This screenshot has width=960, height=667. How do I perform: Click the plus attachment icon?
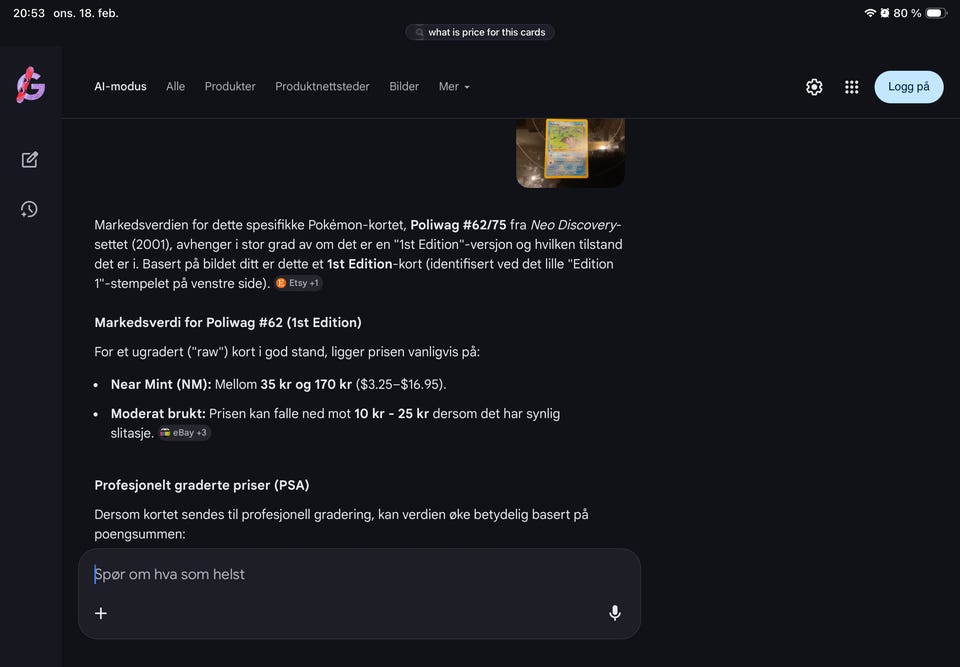(101, 613)
